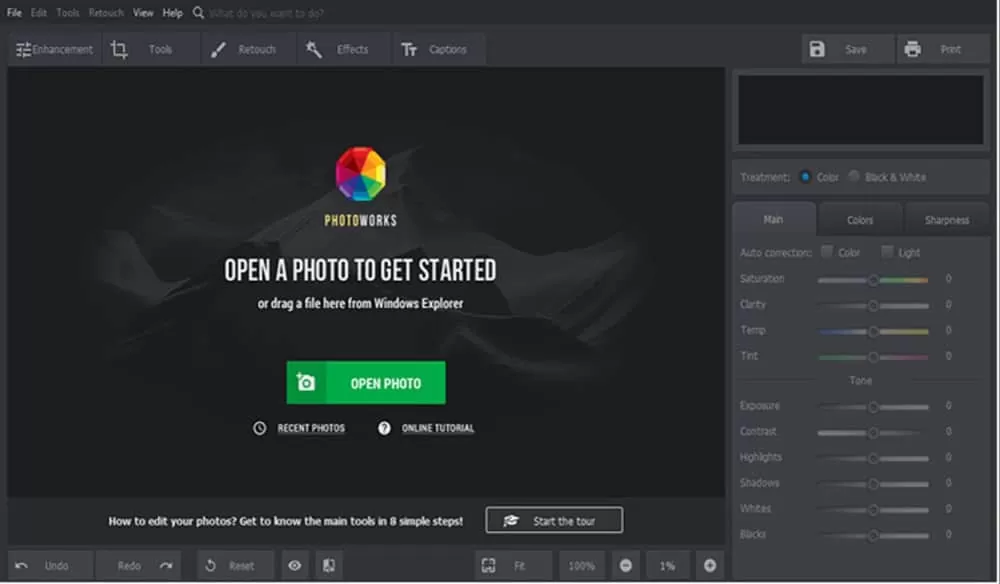Click the Captions text icon
The height and width of the screenshot is (584, 1000).
(x=409, y=50)
